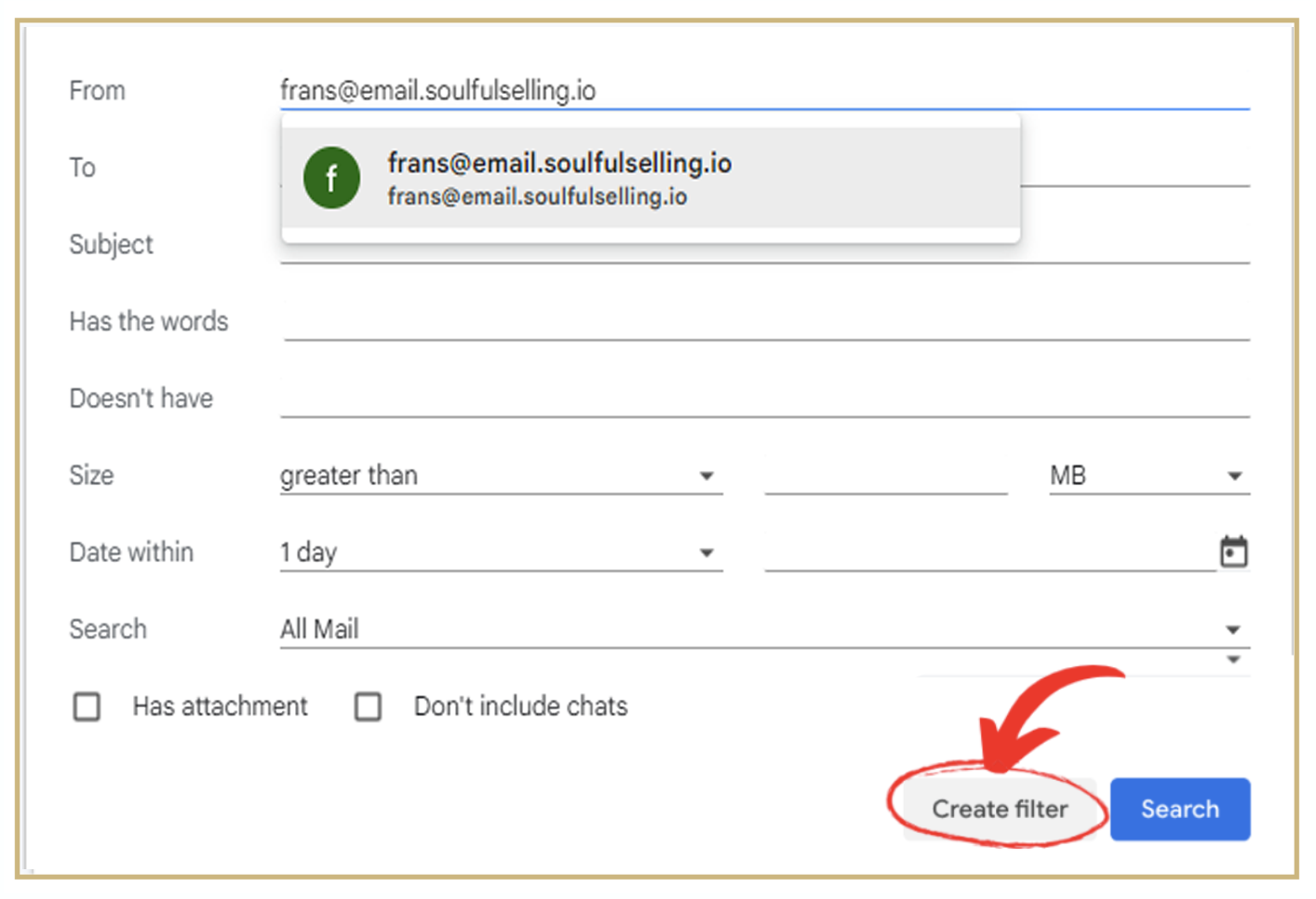Select the green 'f' avatar in suggestion

[331, 178]
